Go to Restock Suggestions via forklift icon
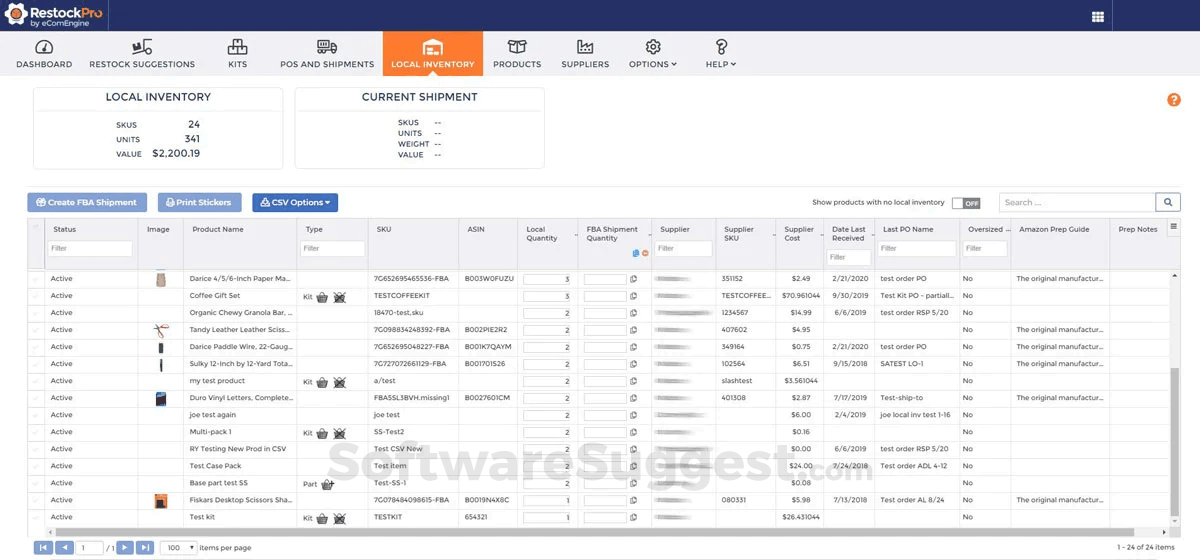Image resolution: width=1200 pixels, height=560 pixels. 142,47
